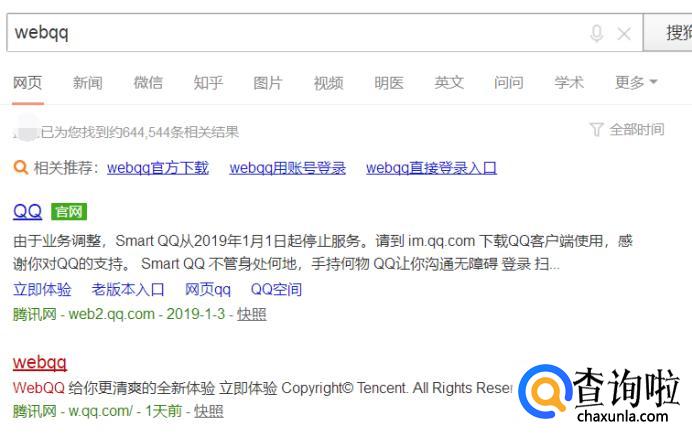
Task: Open the red webqq result title
Action: coord(40,363)
